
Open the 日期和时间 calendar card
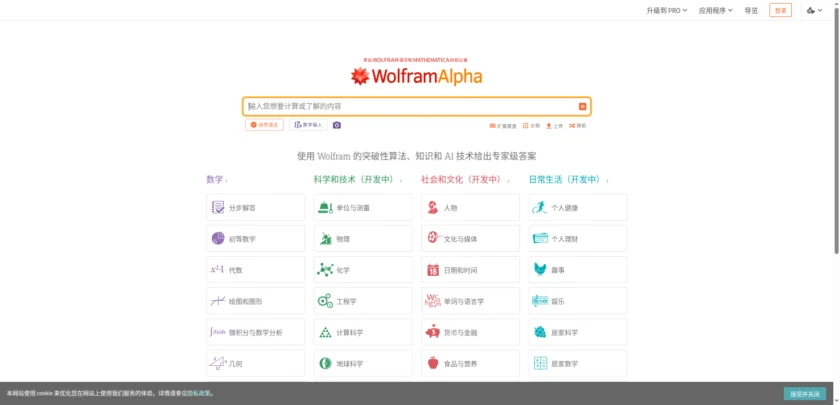(x=470, y=269)
